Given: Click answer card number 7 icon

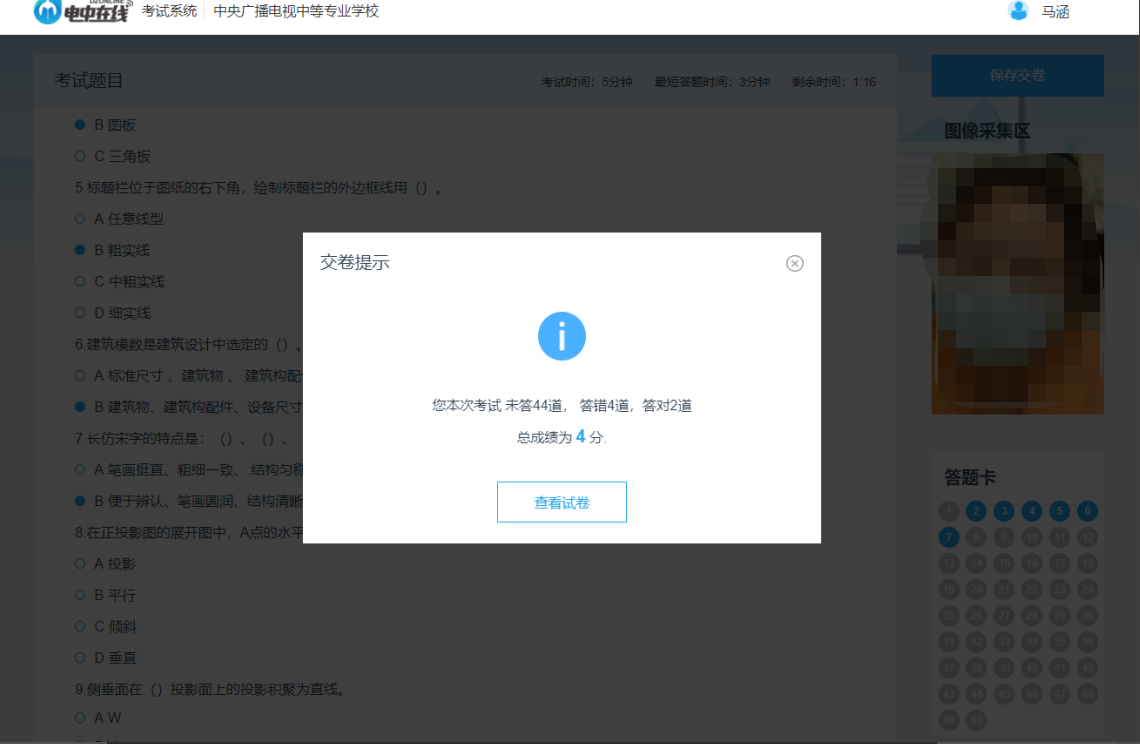Looking at the screenshot, I should (947, 537).
